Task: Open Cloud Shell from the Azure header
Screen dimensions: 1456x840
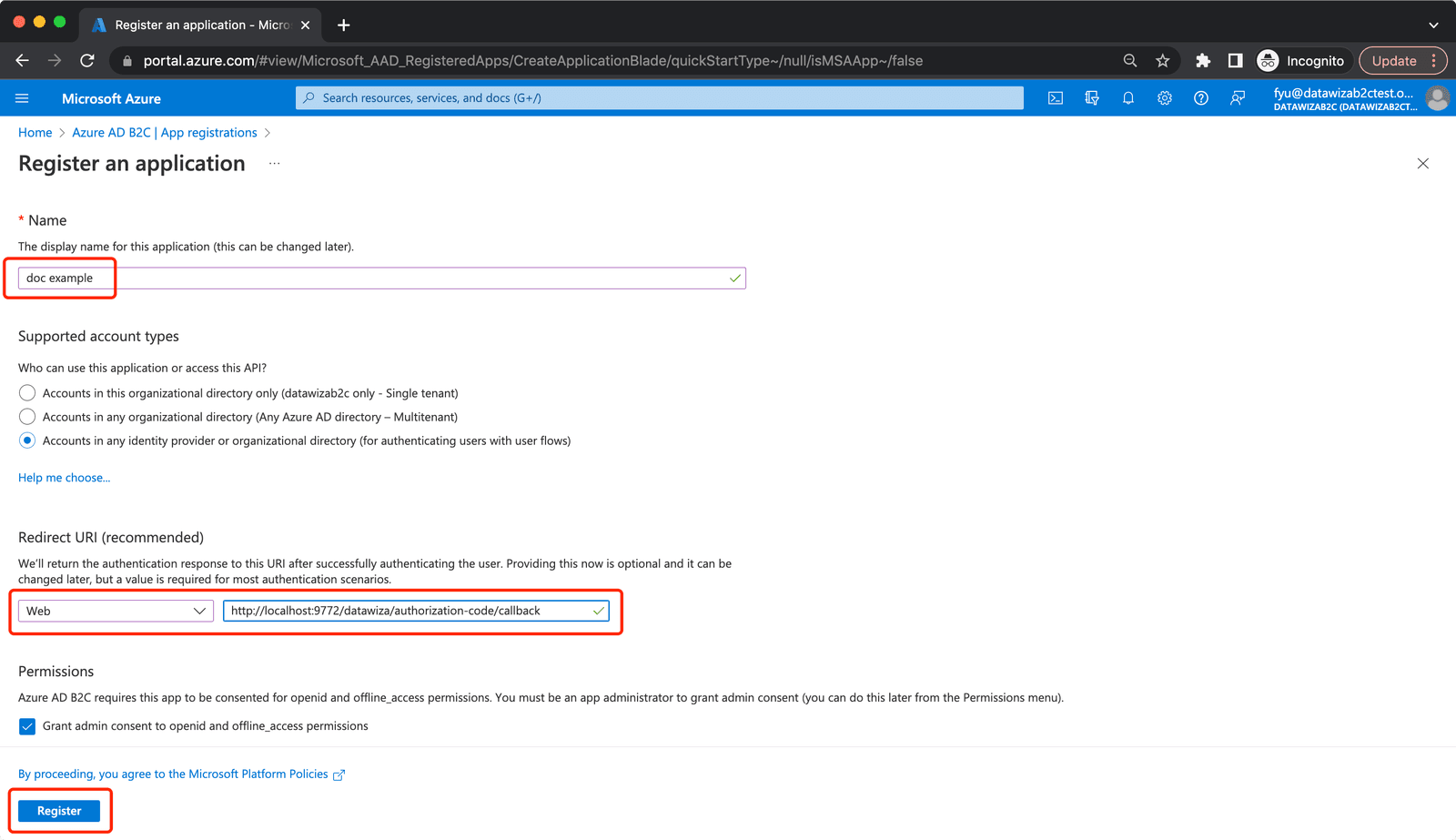Action: coord(1056,98)
